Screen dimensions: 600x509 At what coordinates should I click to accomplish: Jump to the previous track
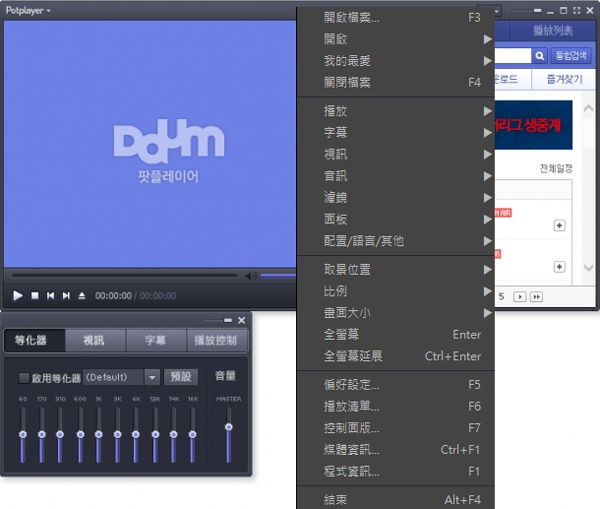pos(50,295)
